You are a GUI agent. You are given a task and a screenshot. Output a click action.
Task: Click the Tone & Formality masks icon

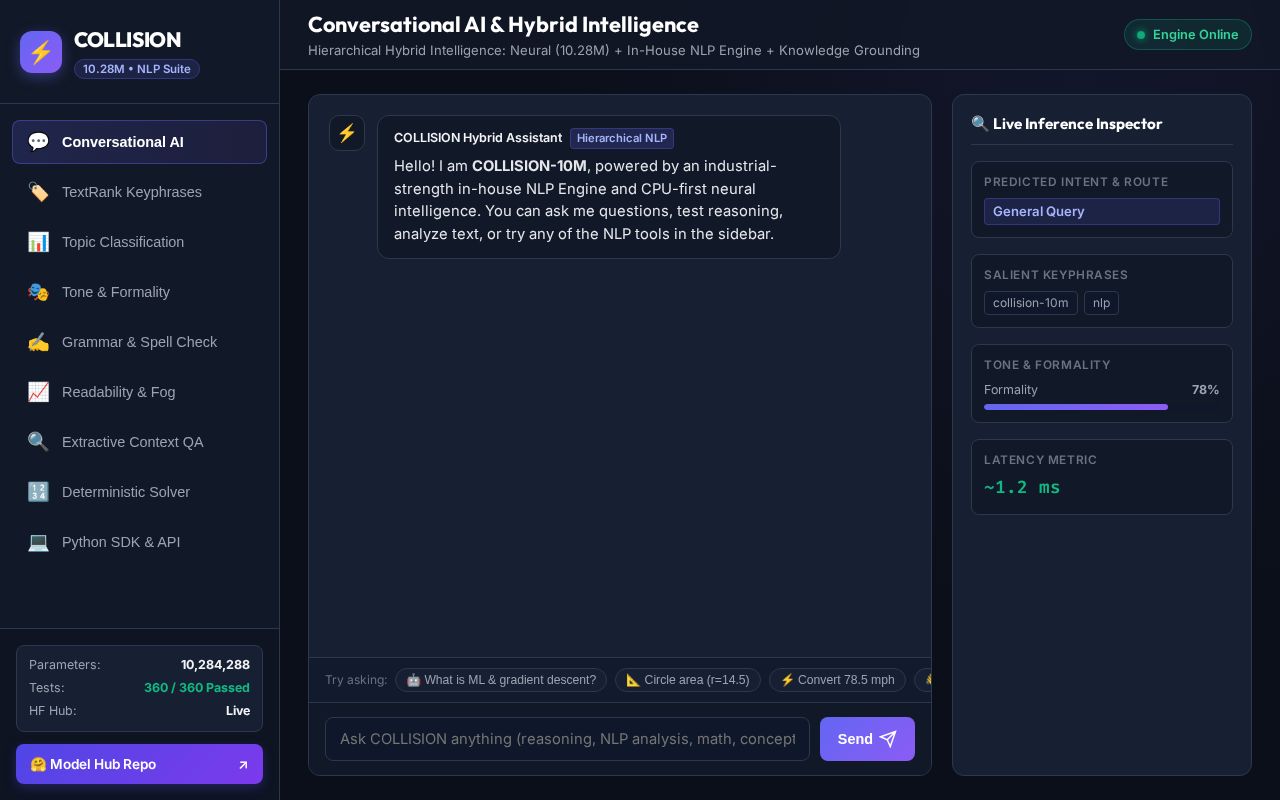38,292
